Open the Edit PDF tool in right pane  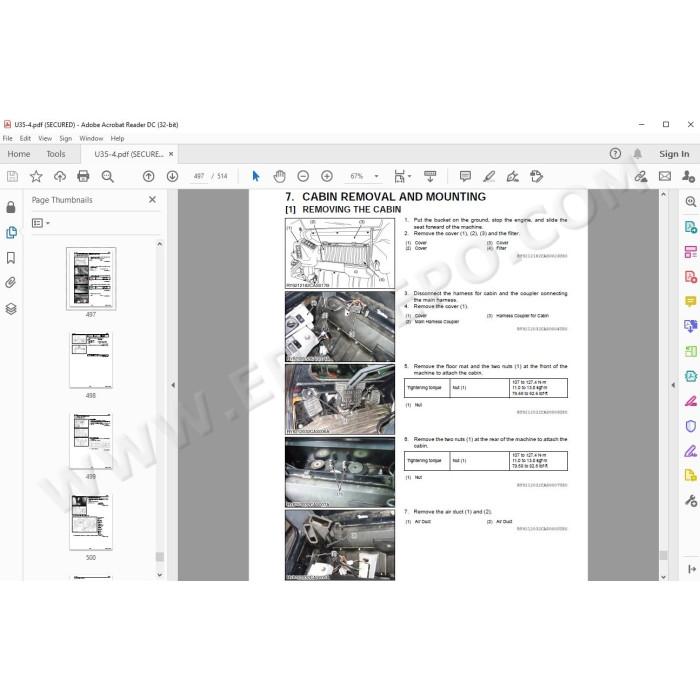coord(691,252)
